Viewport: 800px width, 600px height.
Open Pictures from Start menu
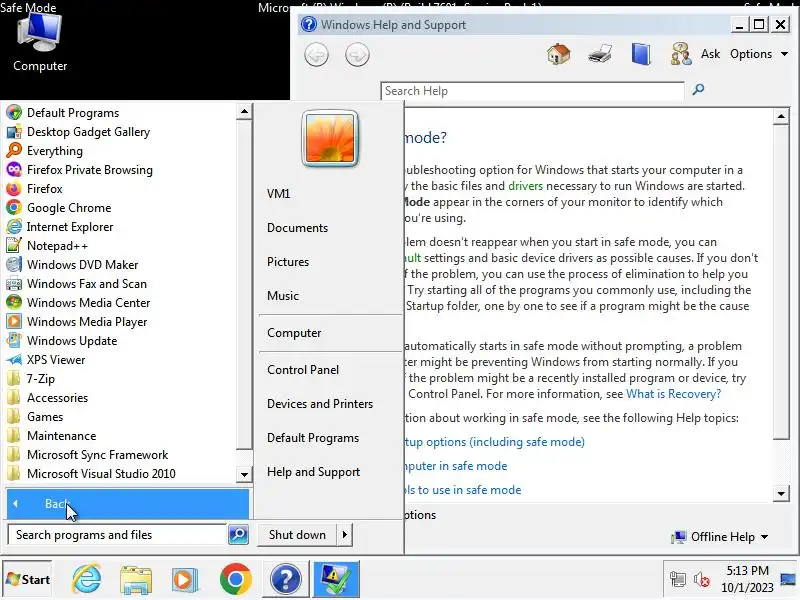click(288, 262)
